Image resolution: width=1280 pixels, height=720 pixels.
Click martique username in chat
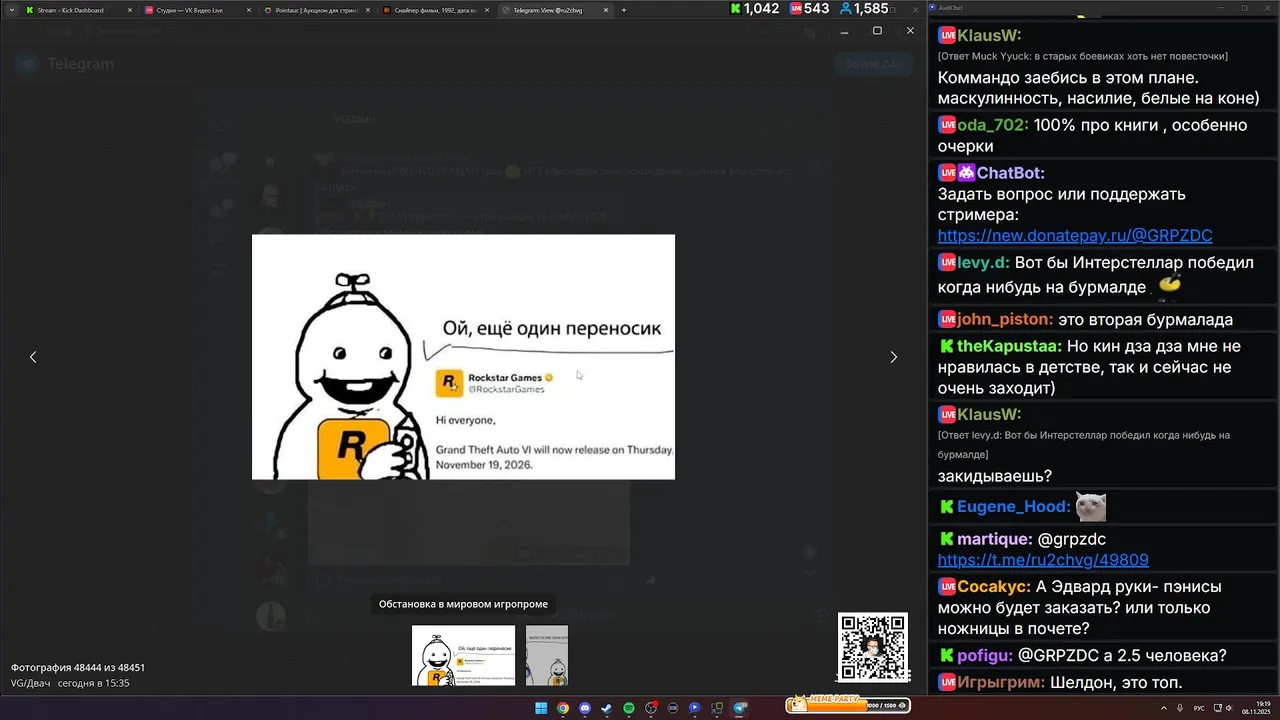(x=995, y=539)
